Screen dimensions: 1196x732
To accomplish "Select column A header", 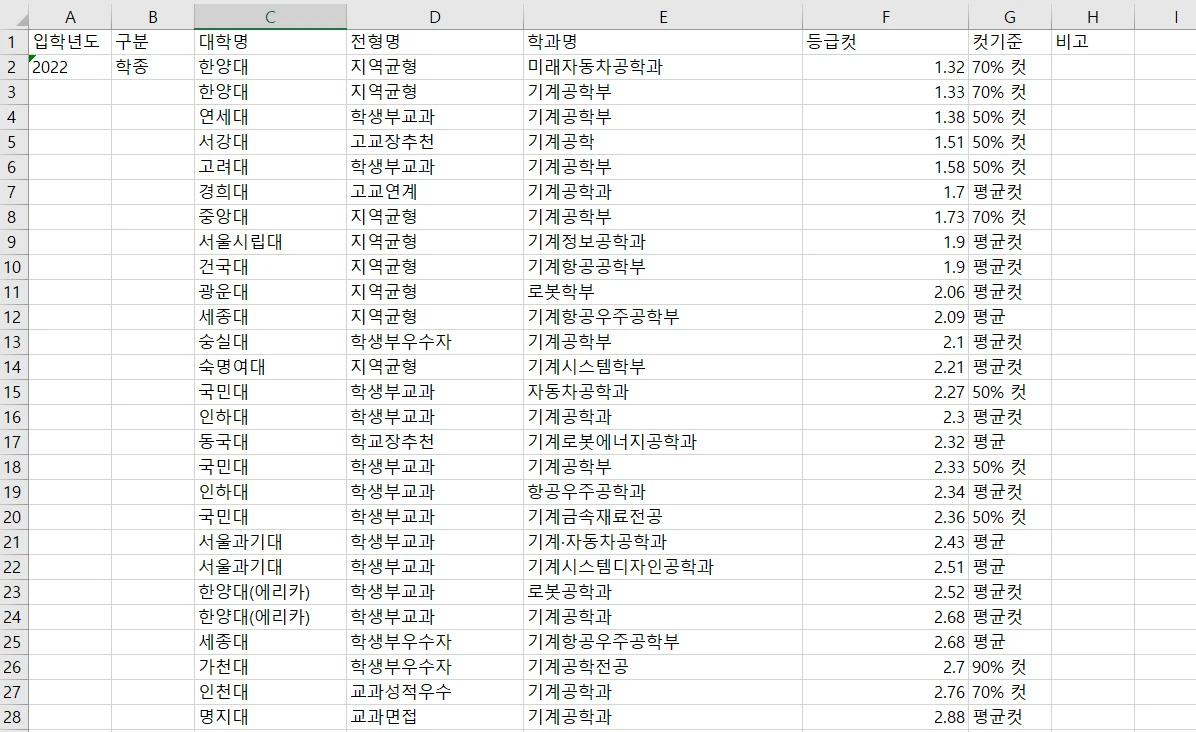I will tap(70, 16).
